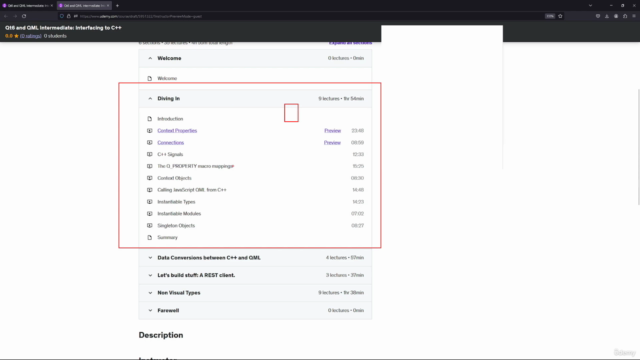
Task: Reset the page zoom level indicator
Action: [x=550, y=16]
